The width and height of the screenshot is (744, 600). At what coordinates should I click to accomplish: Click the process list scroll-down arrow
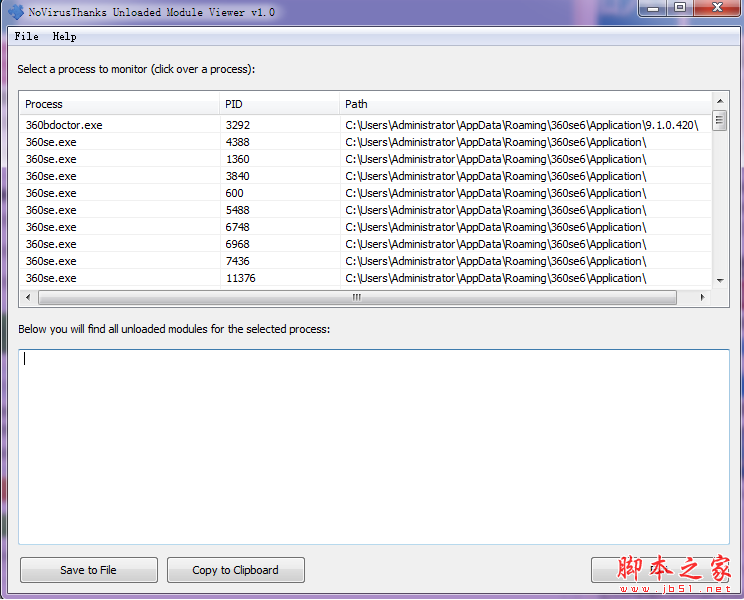[720, 280]
